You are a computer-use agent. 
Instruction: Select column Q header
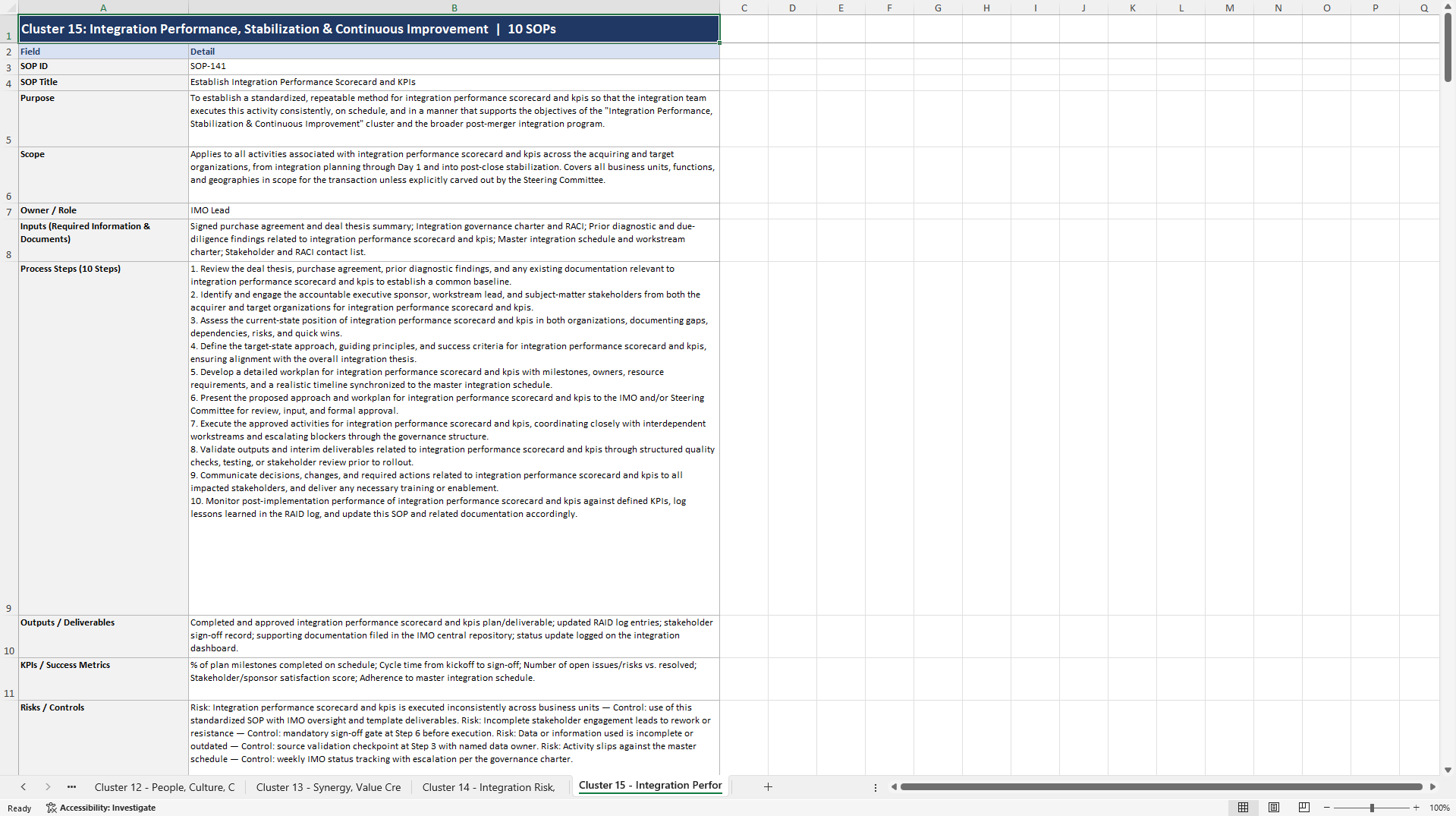pyautogui.click(x=1423, y=8)
